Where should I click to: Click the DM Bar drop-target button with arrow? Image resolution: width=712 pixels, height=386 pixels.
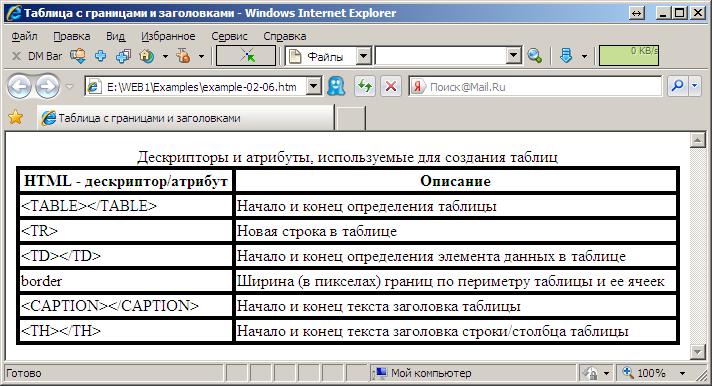246,55
